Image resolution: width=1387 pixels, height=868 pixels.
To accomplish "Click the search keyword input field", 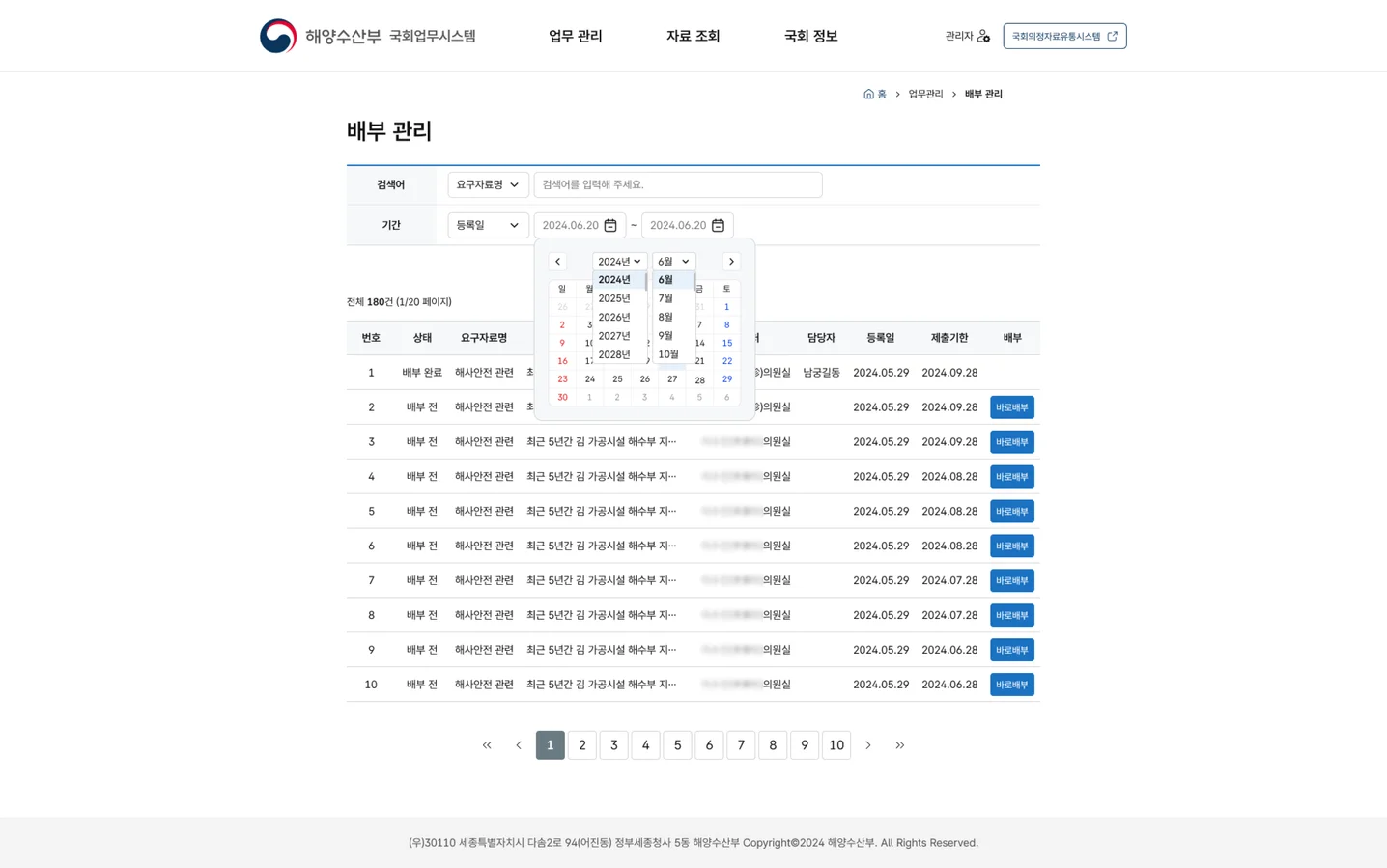I will [678, 184].
